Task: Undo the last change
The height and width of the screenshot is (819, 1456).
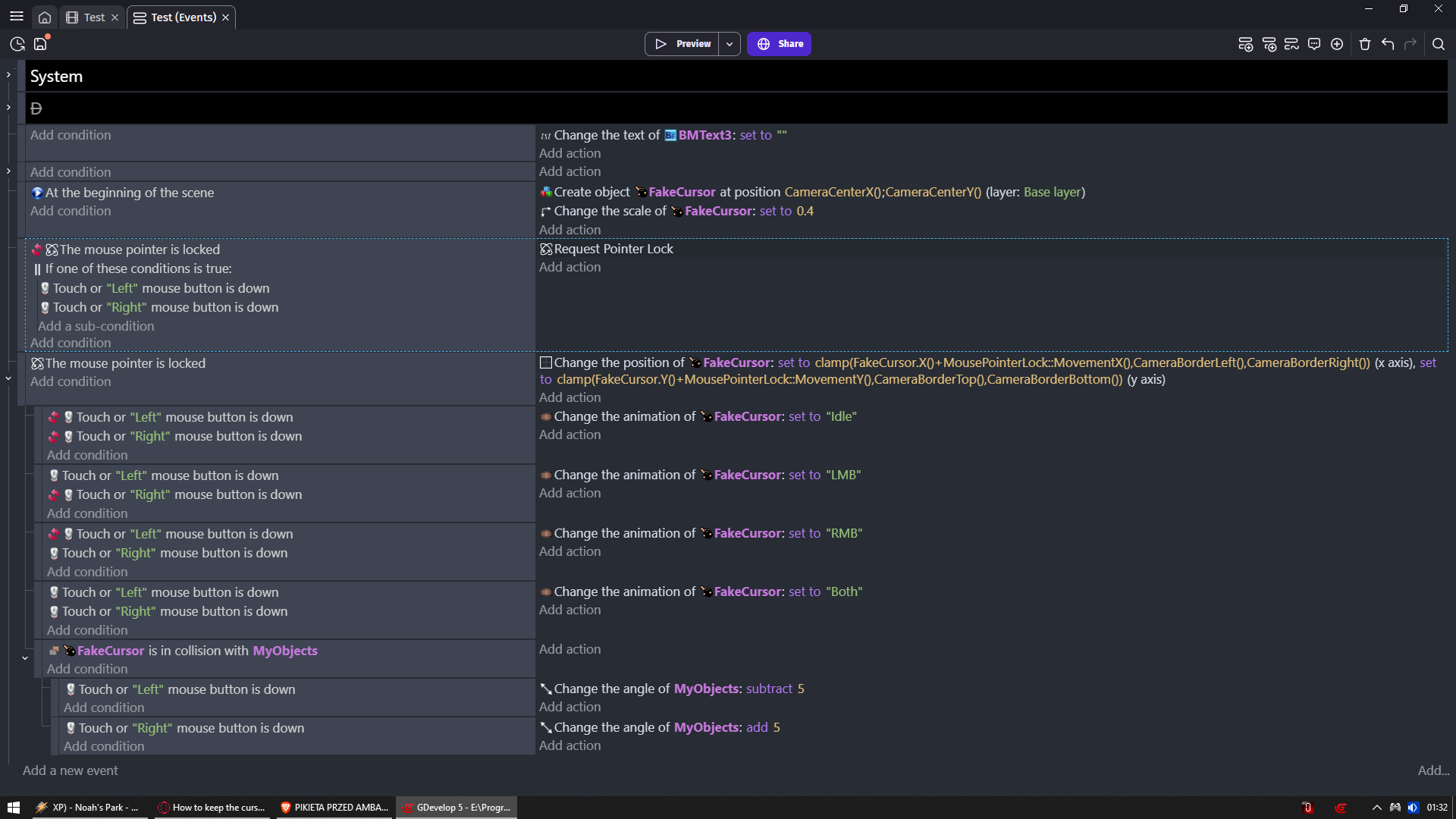Action: pyautogui.click(x=1388, y=44)
